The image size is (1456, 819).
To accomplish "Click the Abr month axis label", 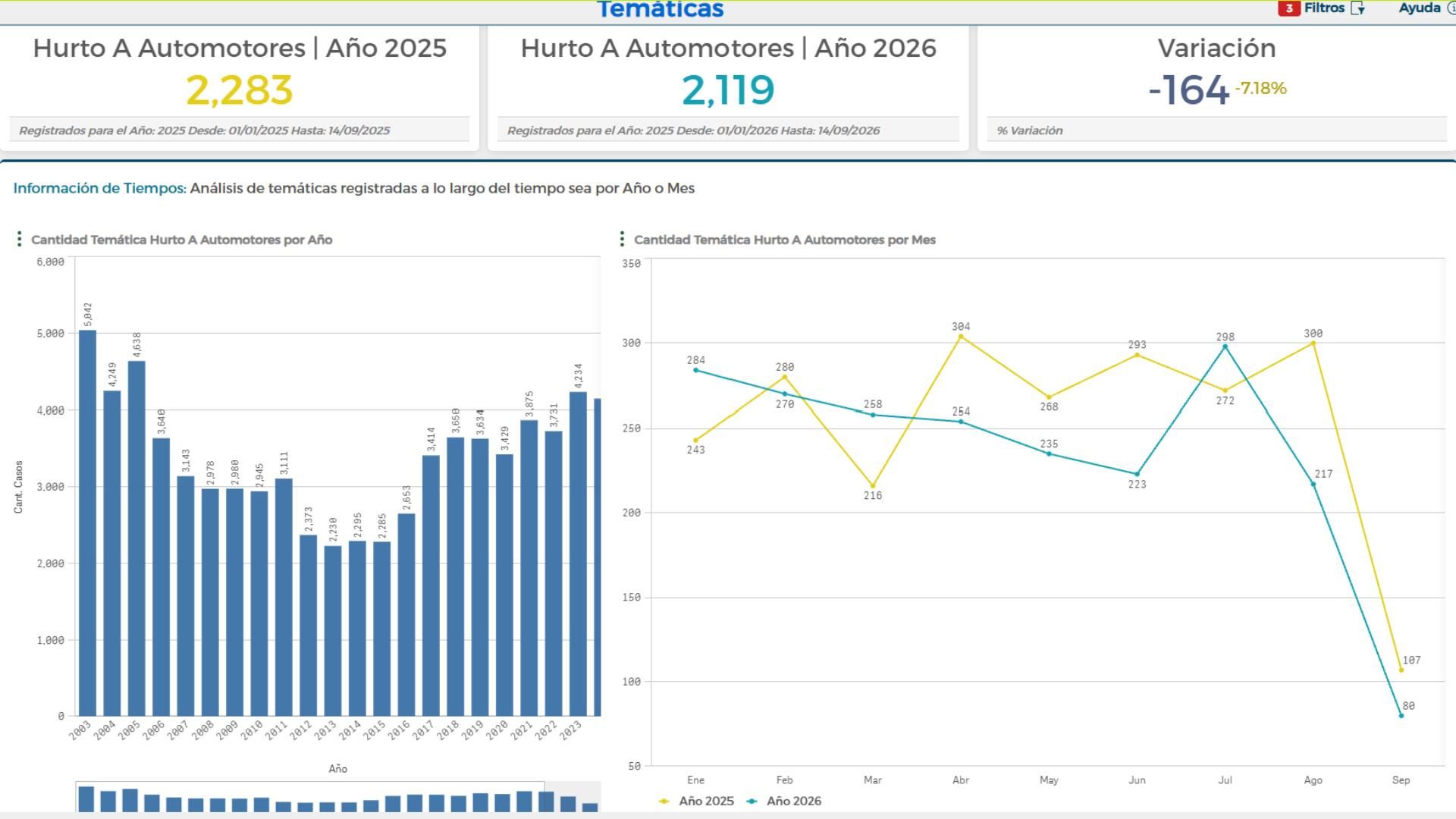I will [961, 780].
